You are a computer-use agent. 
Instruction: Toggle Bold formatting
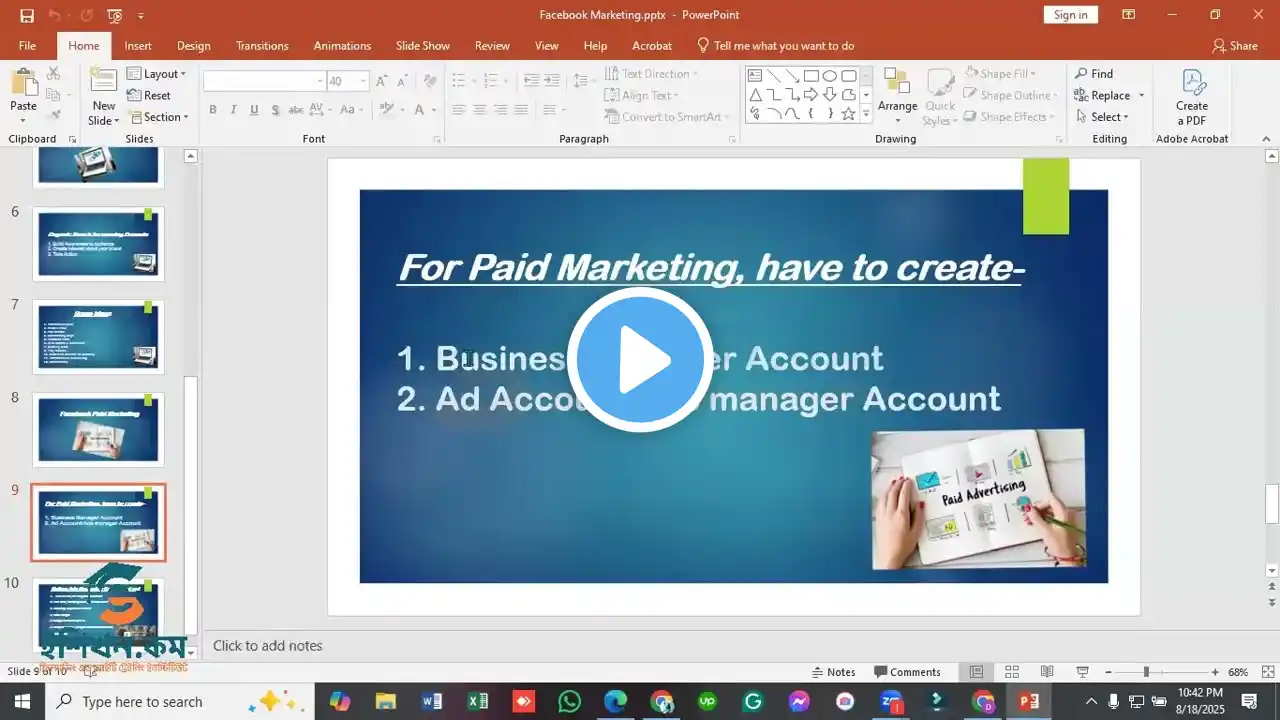click(x=213, y=110)
